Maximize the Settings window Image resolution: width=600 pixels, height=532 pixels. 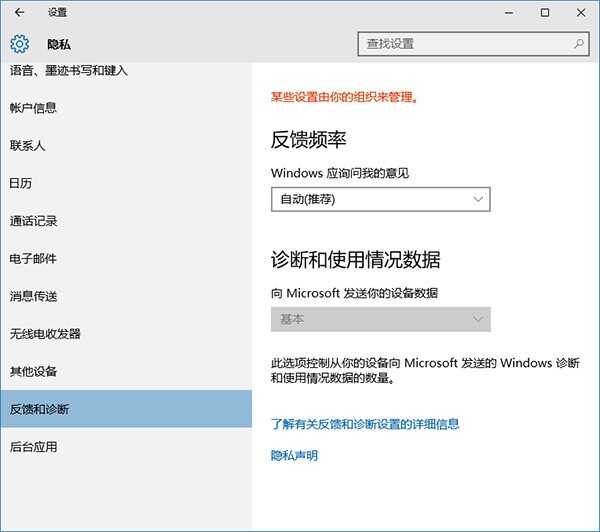545,13
